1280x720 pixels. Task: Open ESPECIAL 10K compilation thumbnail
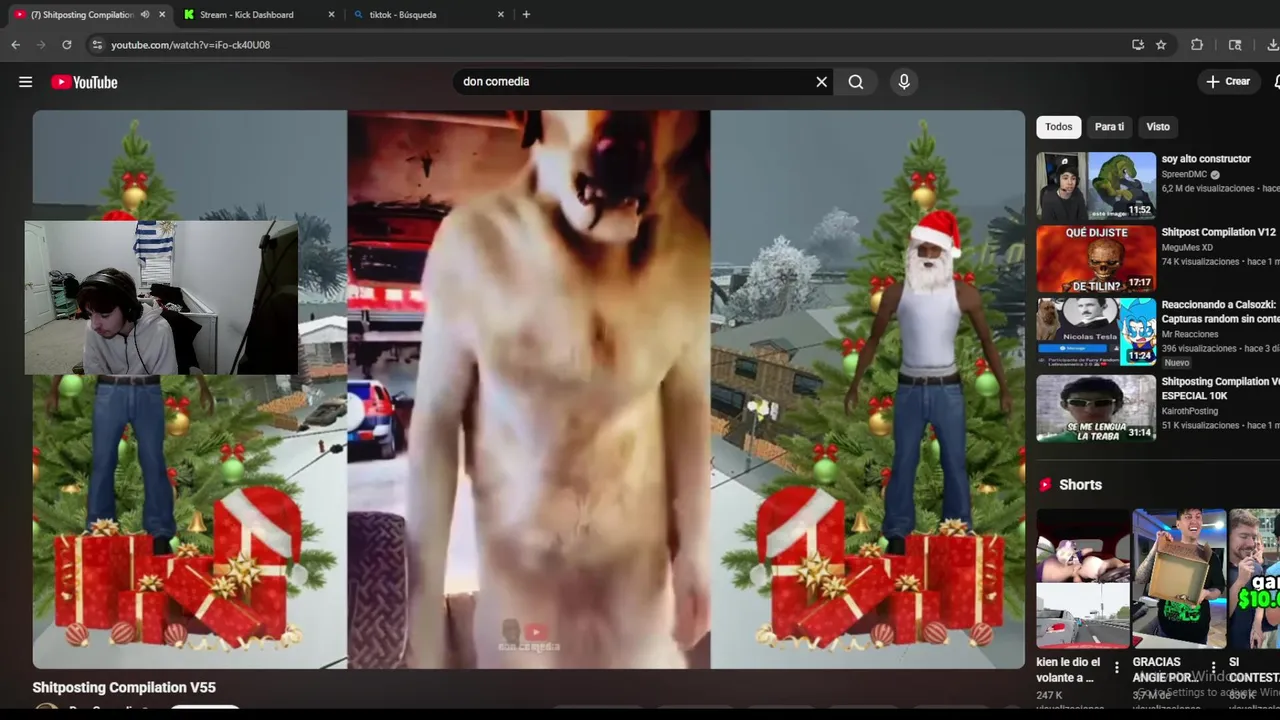pyautogui.click(x=1096, y=408)
